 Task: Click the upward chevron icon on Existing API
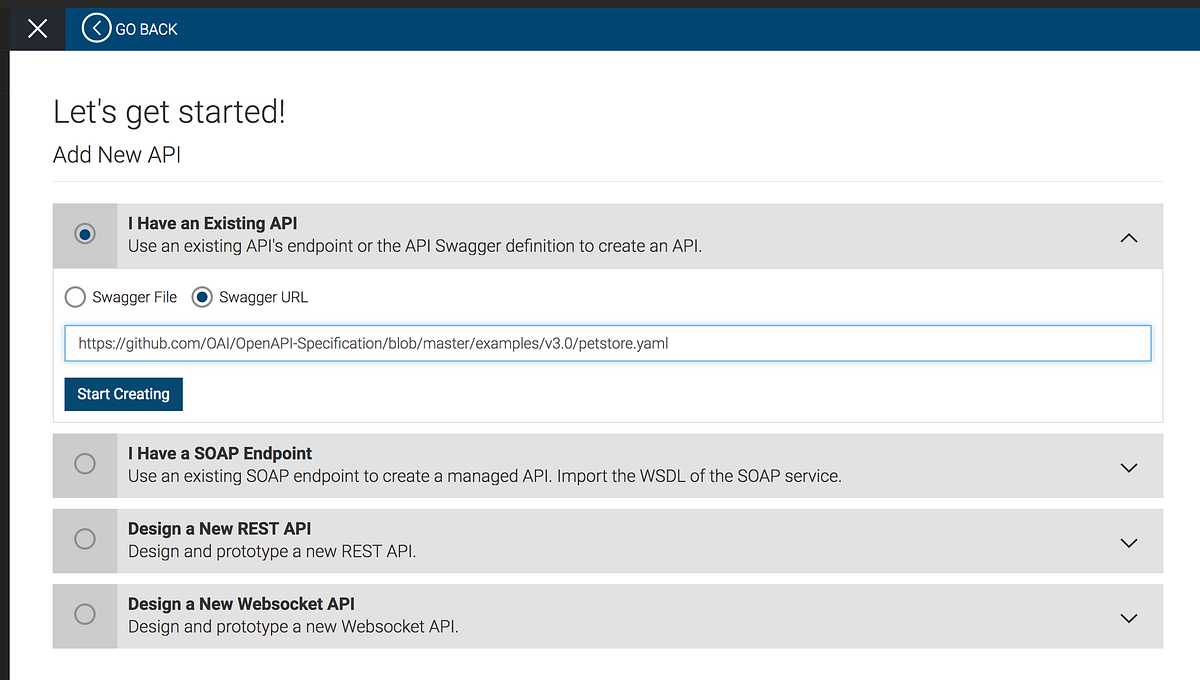click(1128, 238)
